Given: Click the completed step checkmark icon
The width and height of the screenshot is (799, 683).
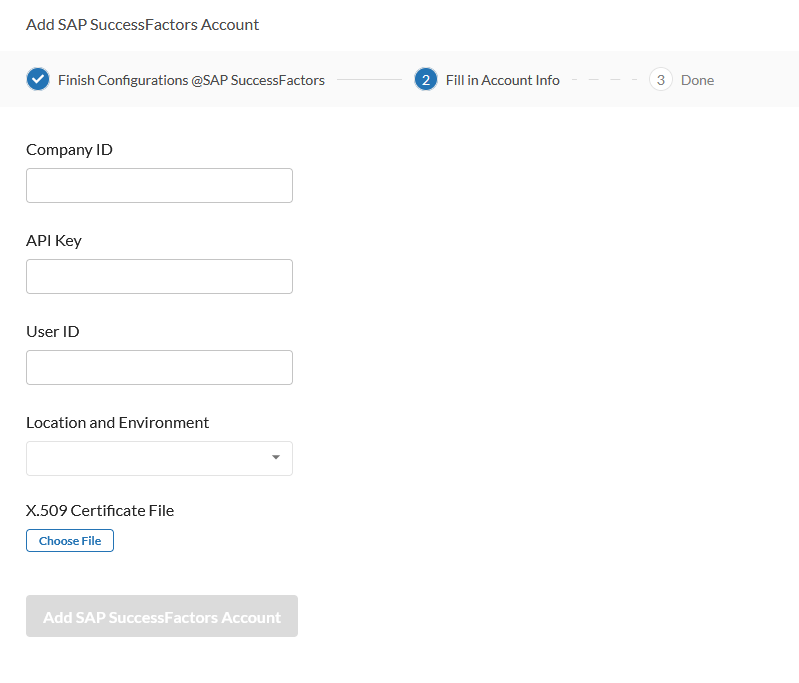Looking at the screenshot, I should point(38,80).
